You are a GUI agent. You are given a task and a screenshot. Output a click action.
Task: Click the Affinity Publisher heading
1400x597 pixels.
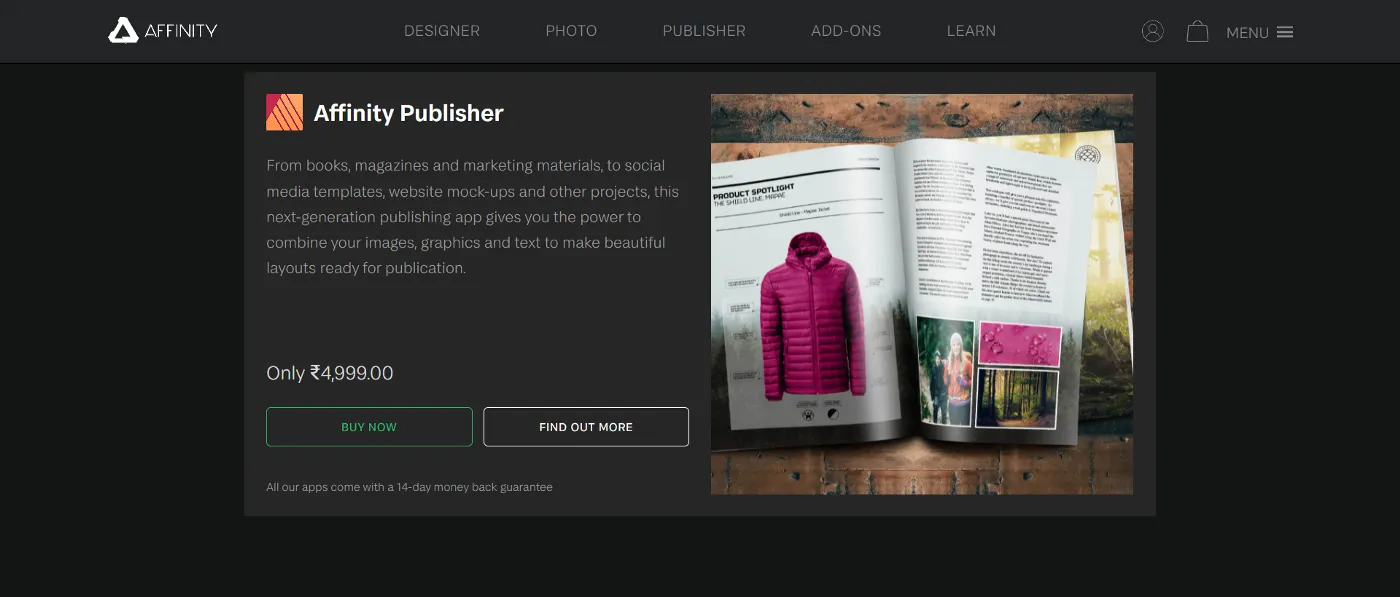(409, 113)
